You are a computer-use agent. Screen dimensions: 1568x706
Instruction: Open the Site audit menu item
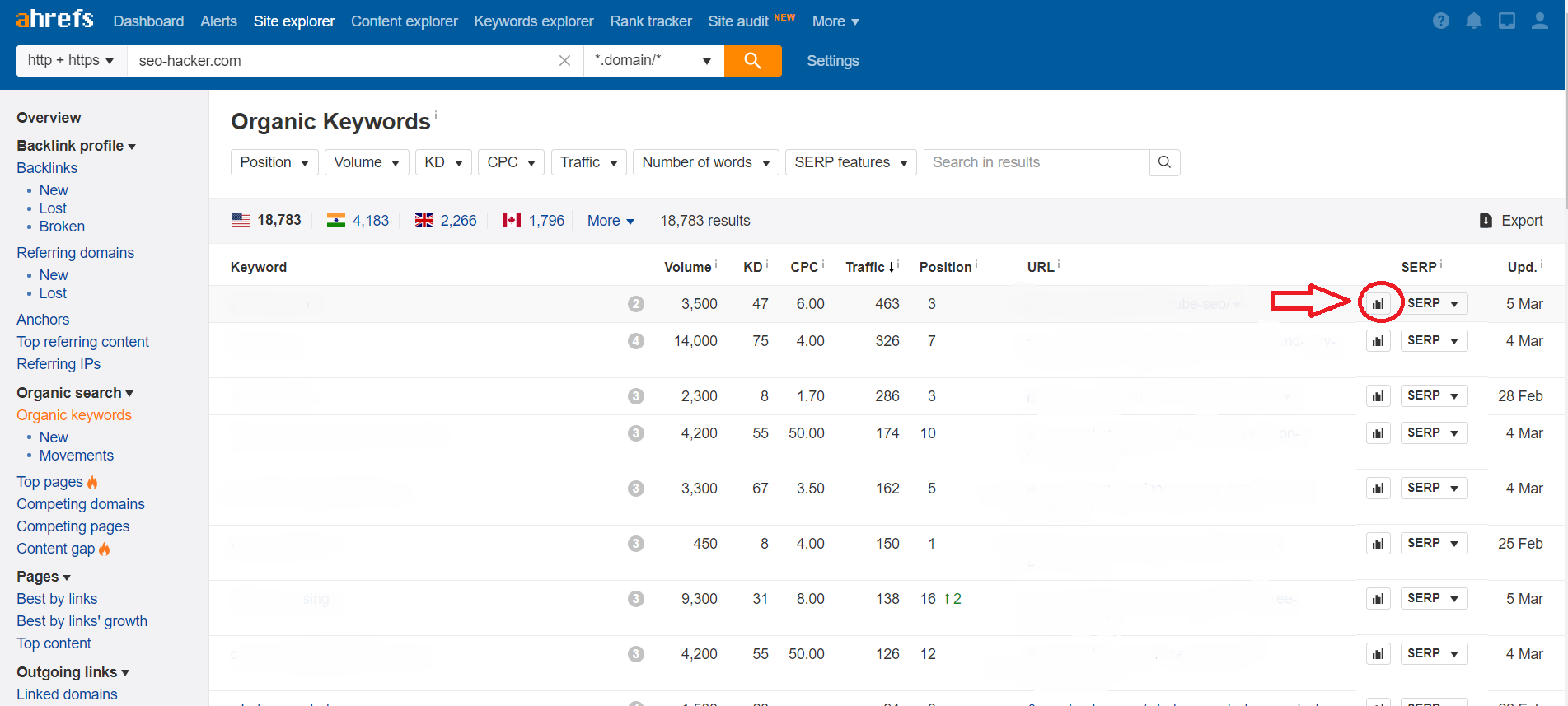(737, 21)
